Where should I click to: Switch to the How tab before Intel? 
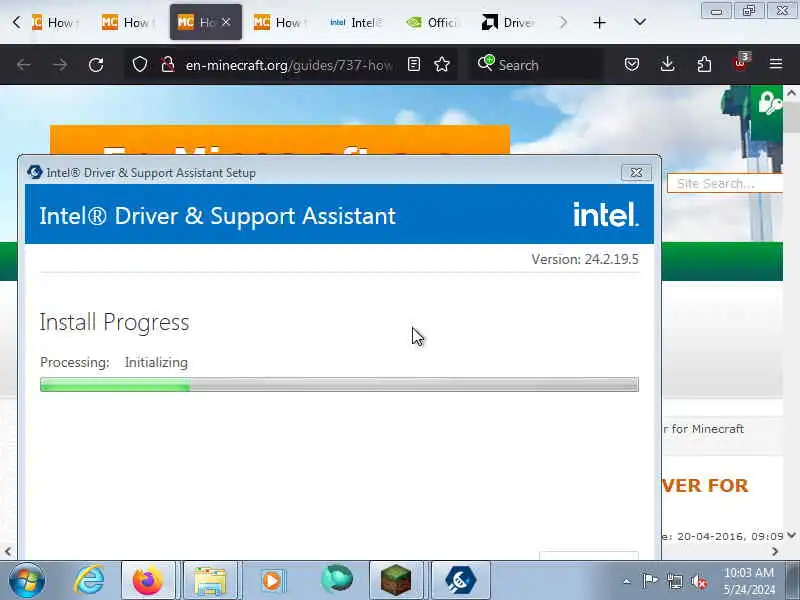click(x=280, y=22)
